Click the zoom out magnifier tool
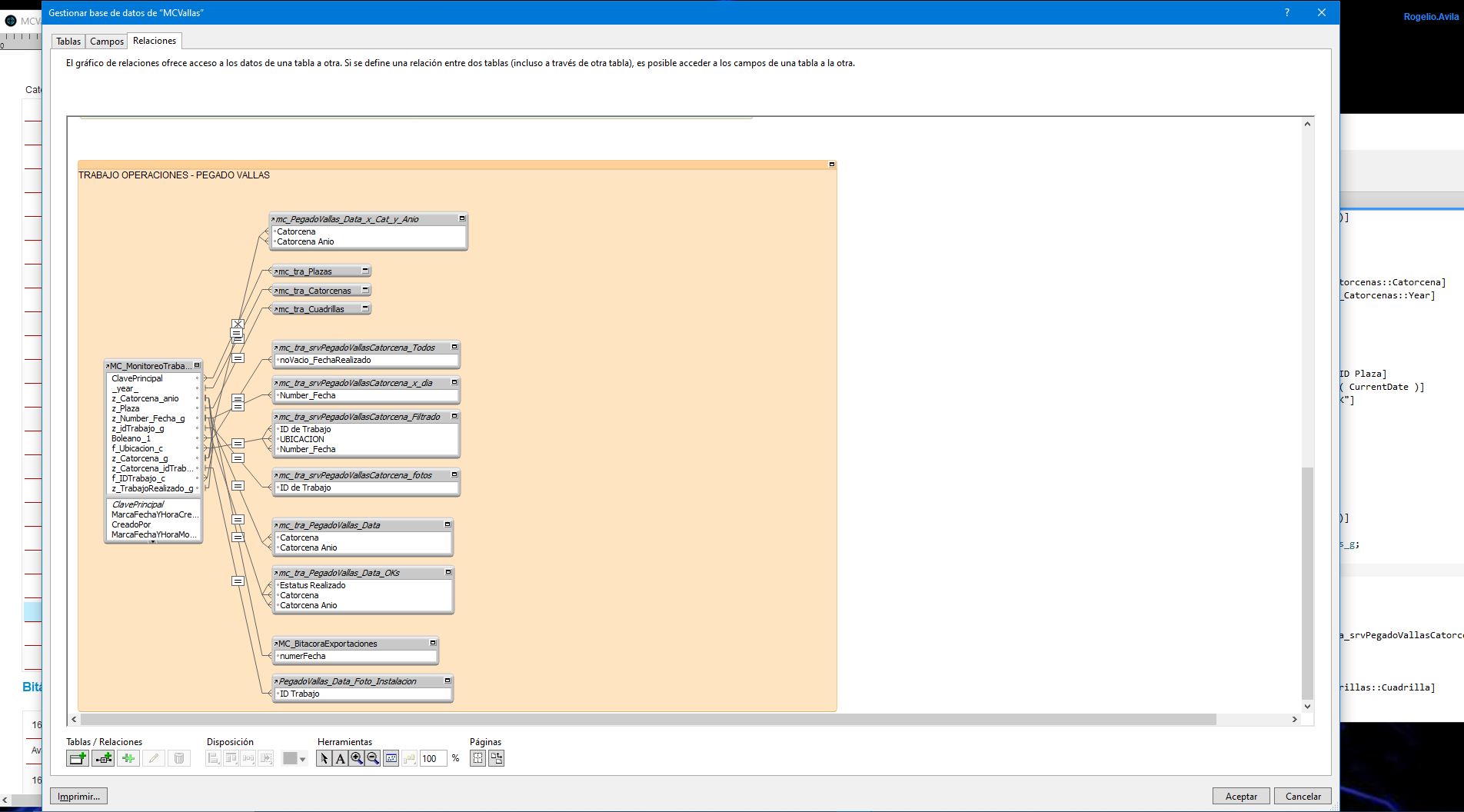 pyautogui.click(x=373, y=758)
